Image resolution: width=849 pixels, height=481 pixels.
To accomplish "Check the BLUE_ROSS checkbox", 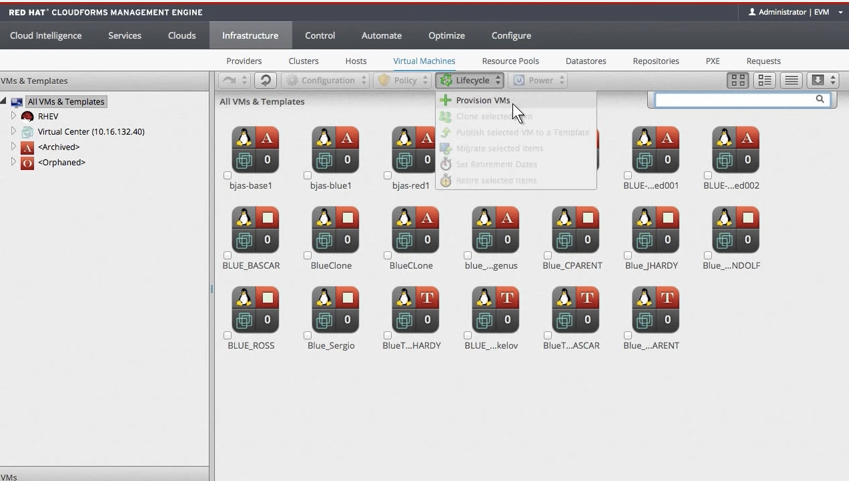I will pyautogui.click(x=227, y=335).
